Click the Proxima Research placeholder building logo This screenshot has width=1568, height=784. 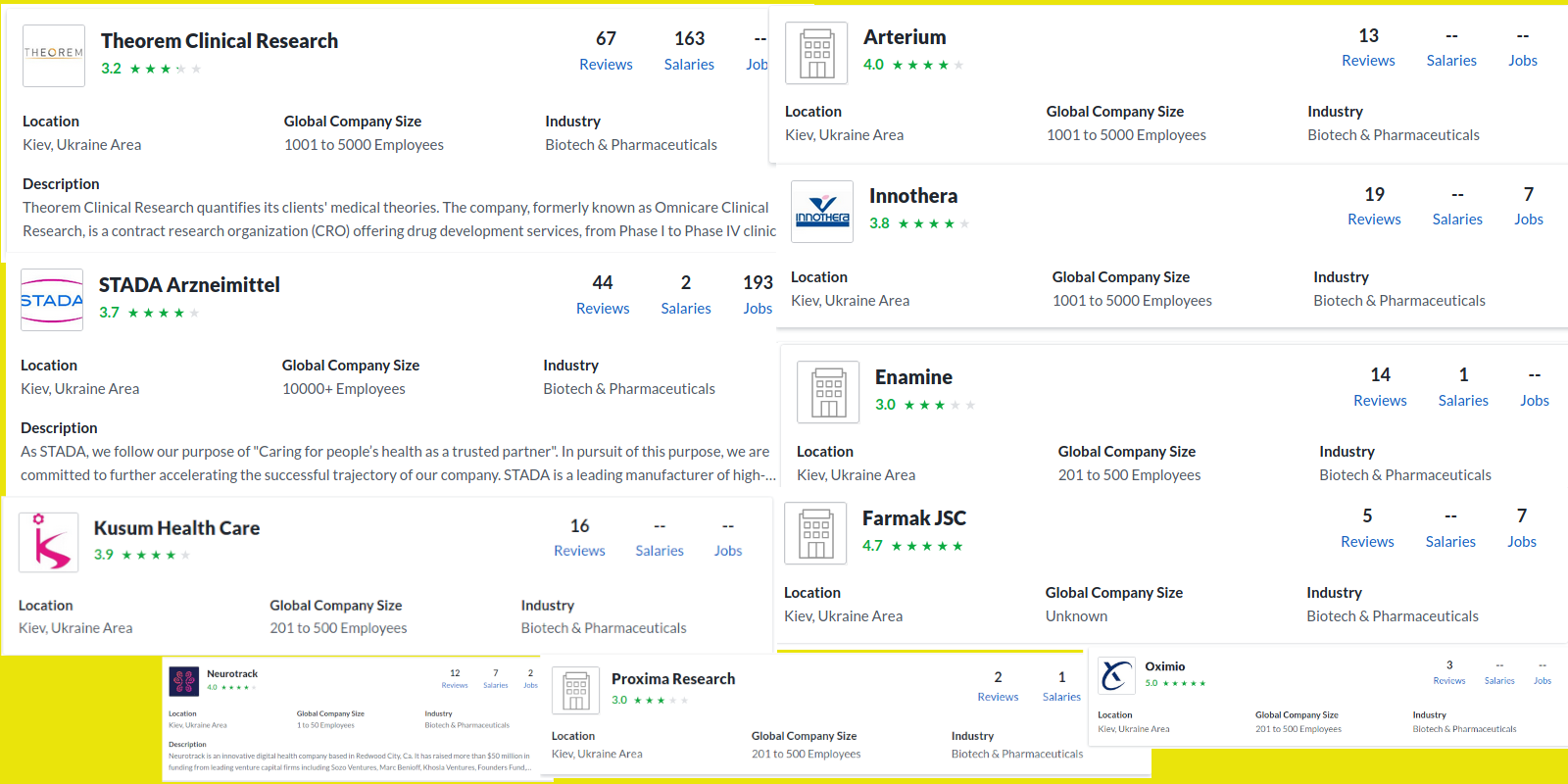coord(576,690)
